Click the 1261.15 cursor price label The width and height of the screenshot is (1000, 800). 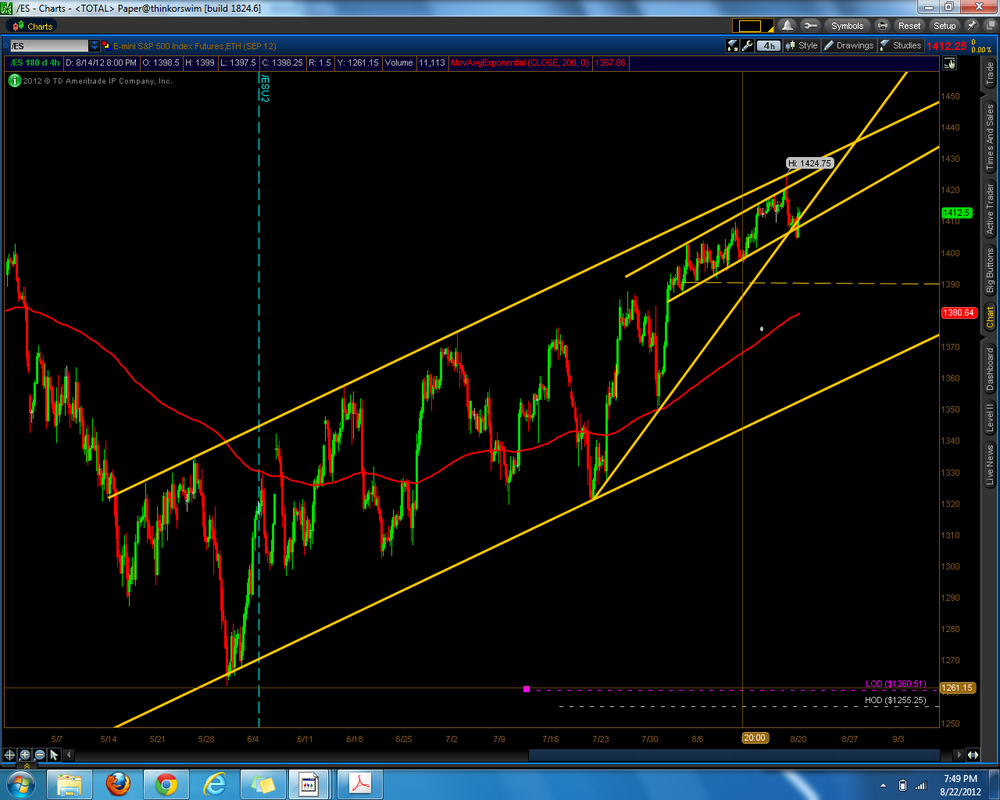point(958,688)
